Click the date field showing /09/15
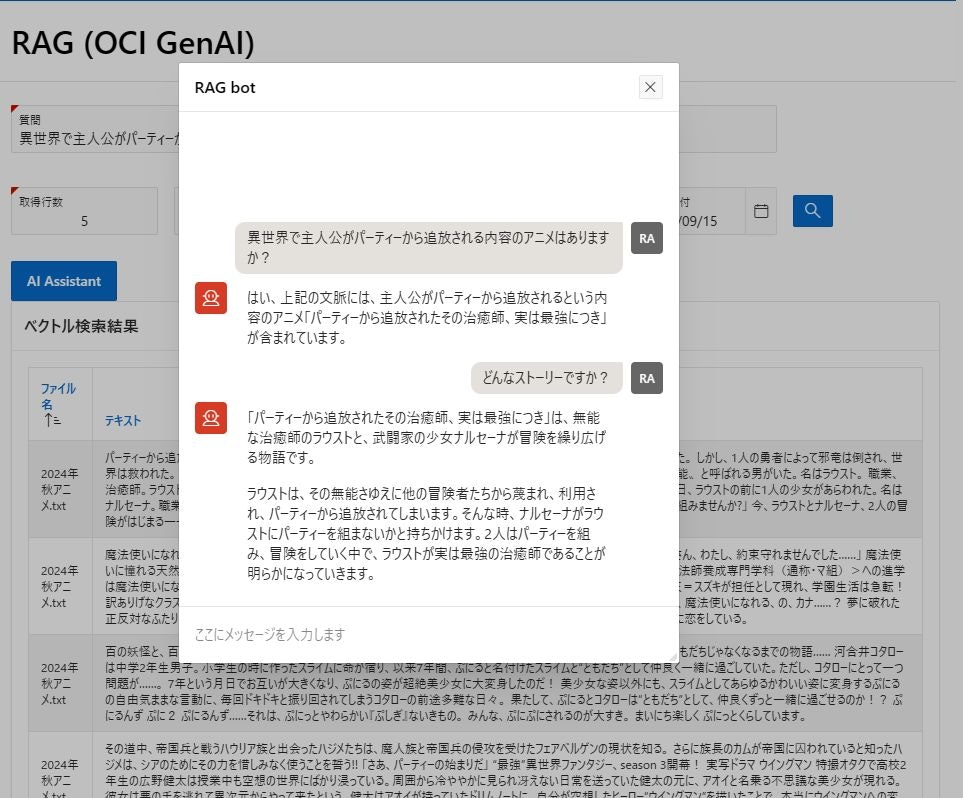 pos(712,211)
